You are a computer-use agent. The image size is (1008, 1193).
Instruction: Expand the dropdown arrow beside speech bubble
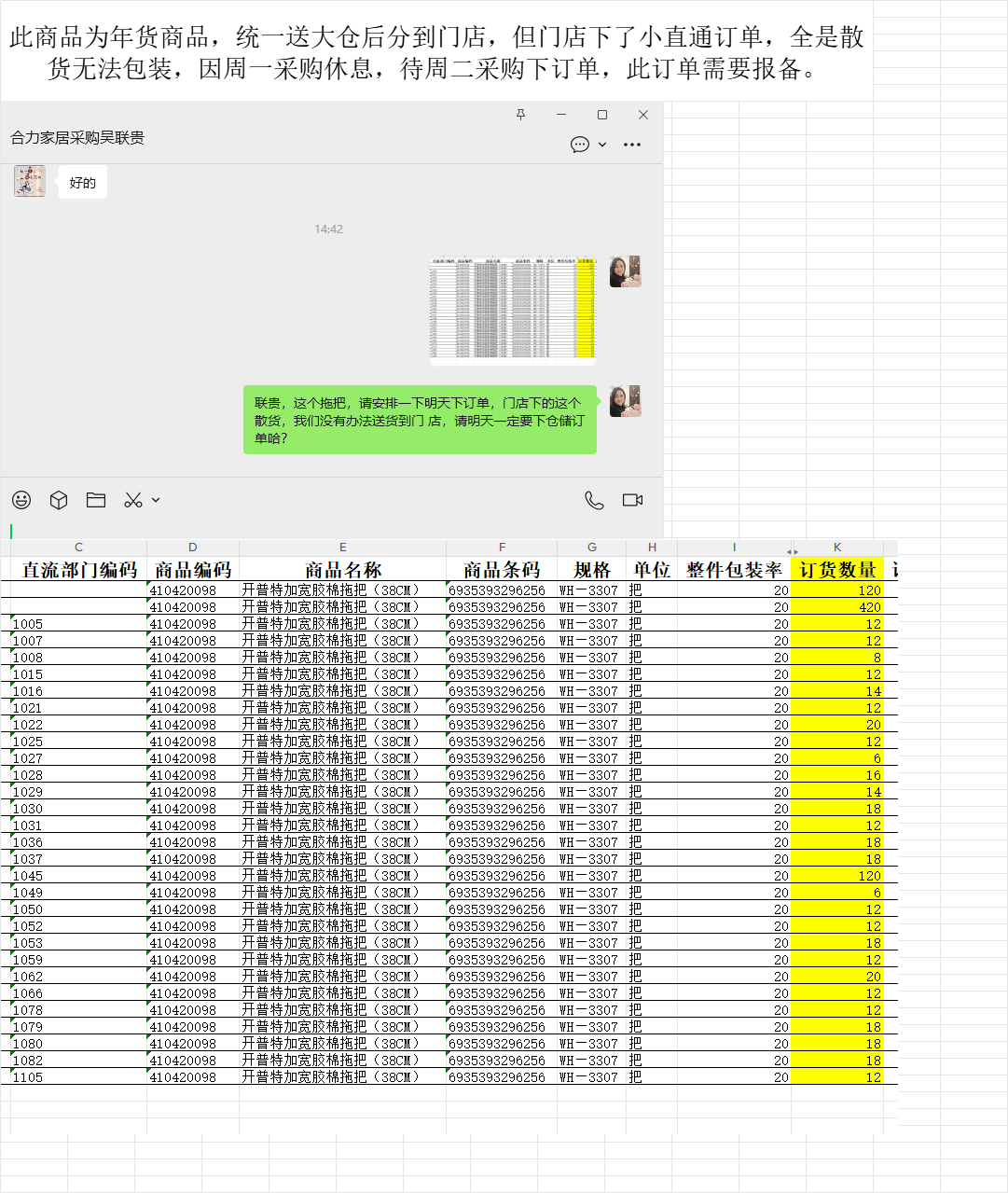pyautogui.click(x=602, y=145)
